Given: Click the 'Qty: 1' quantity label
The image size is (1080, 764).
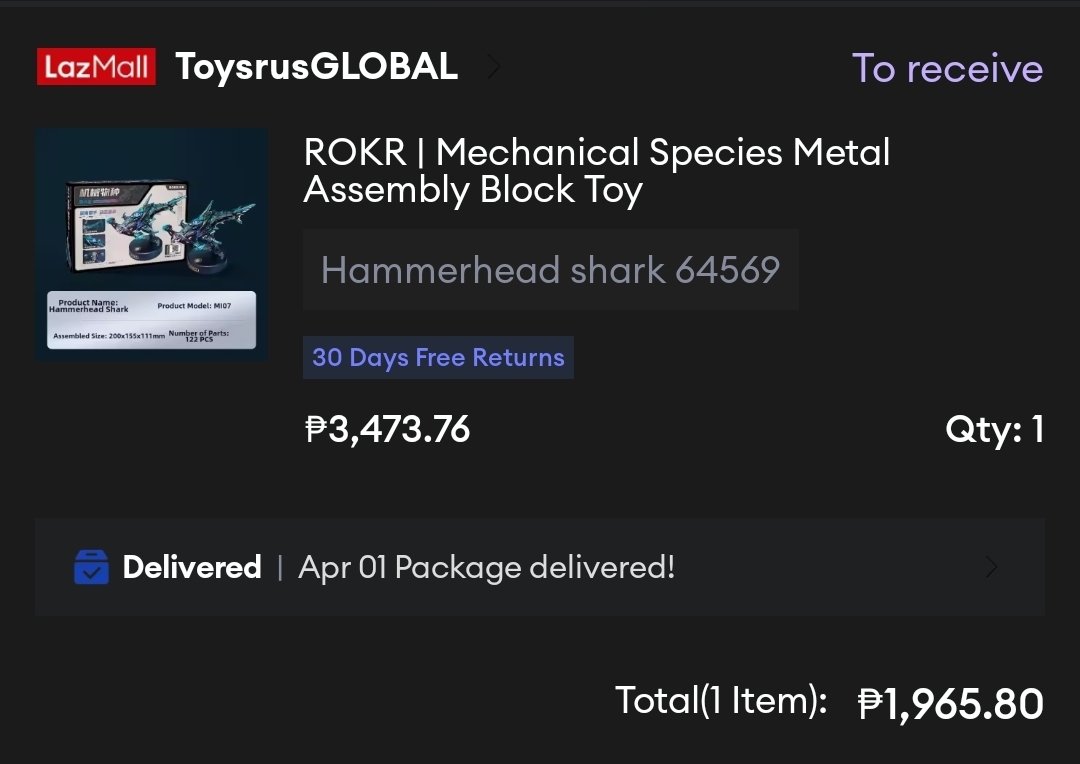Looking at the screenshot, I should pyautogui.click(x=994, y=430).
